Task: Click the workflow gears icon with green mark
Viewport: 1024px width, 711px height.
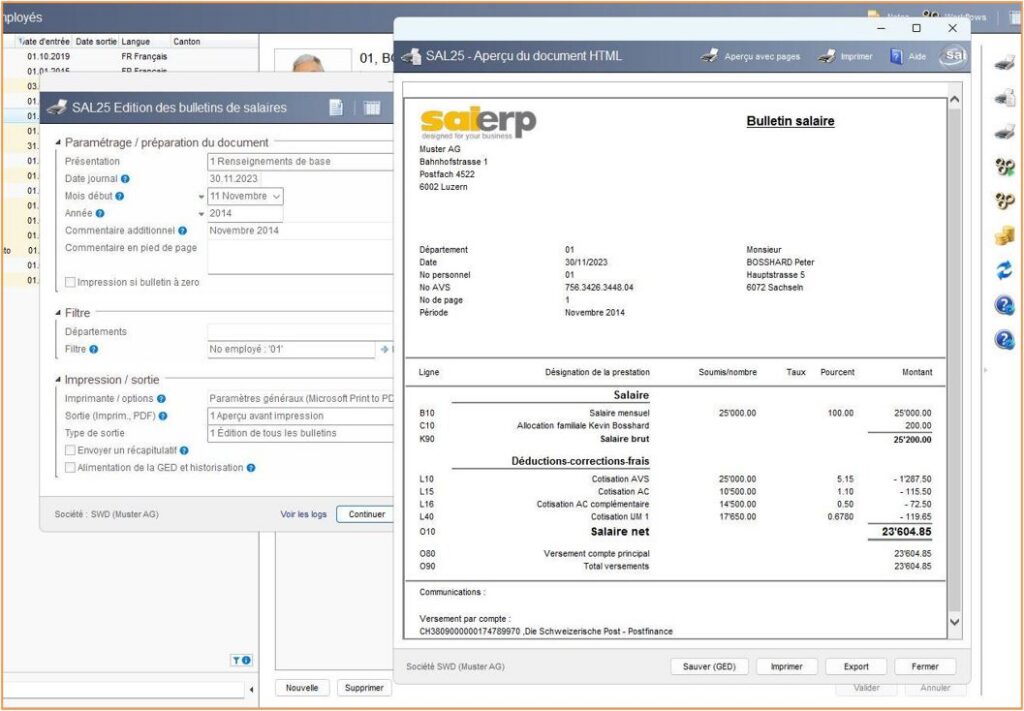Action: pos(1005,166)
